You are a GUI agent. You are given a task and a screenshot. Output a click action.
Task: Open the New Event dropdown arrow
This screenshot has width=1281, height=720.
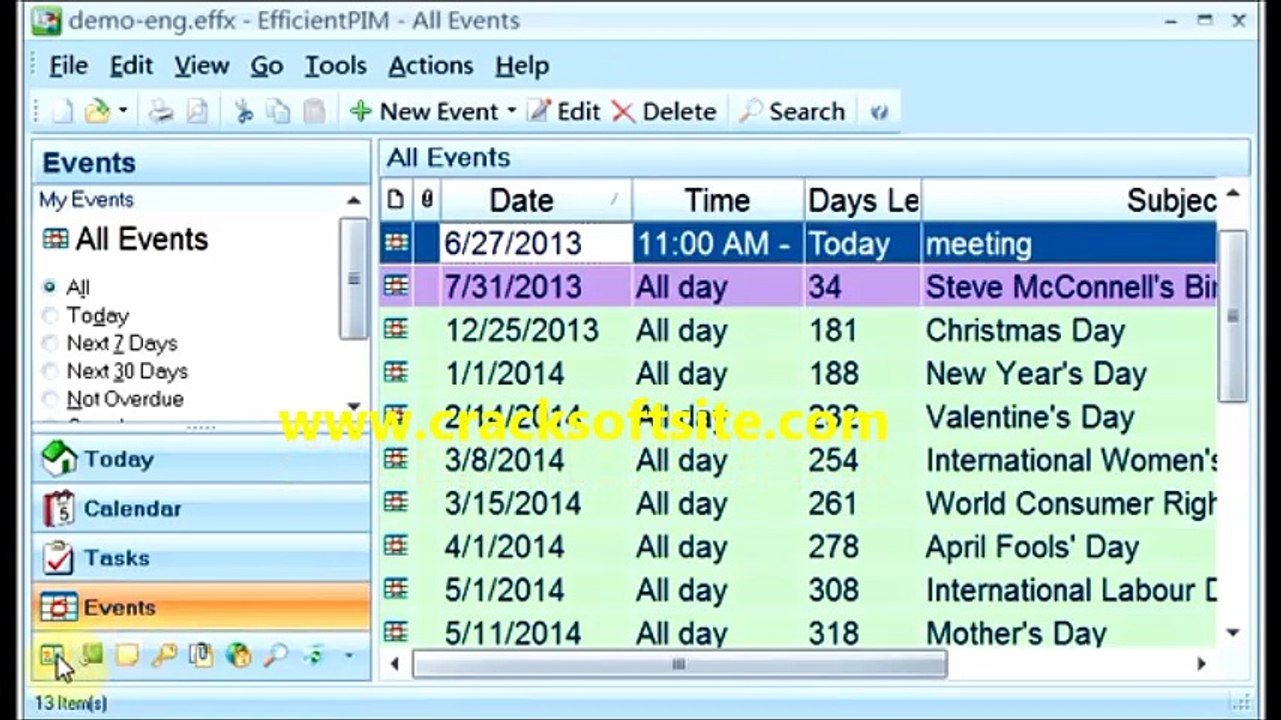point(511,111)
